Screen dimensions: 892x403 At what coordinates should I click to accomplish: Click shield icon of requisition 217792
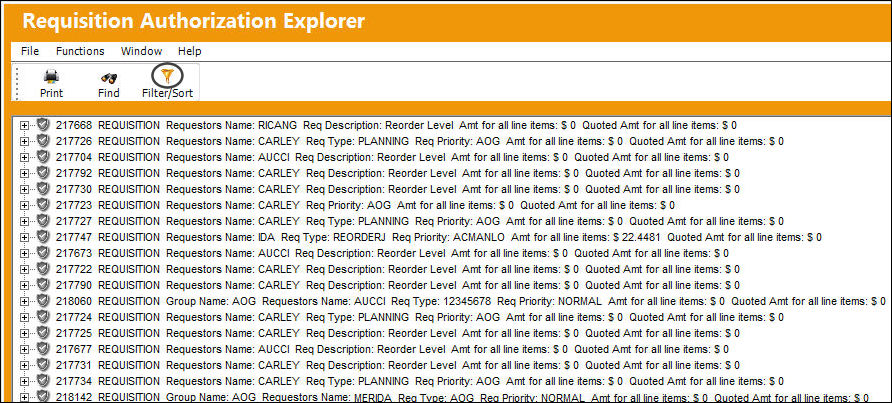(x=43, y=172)
